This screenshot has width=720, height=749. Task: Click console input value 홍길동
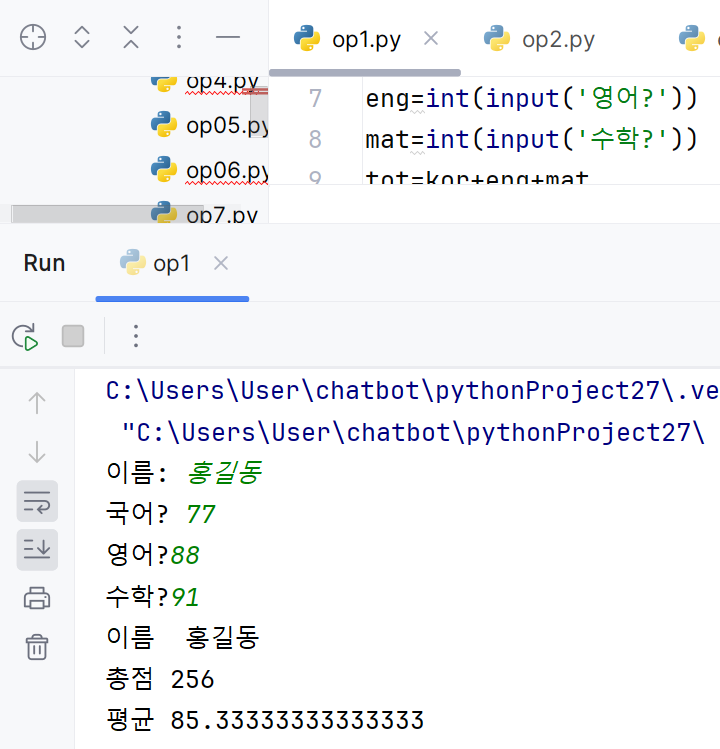(225, 473)
